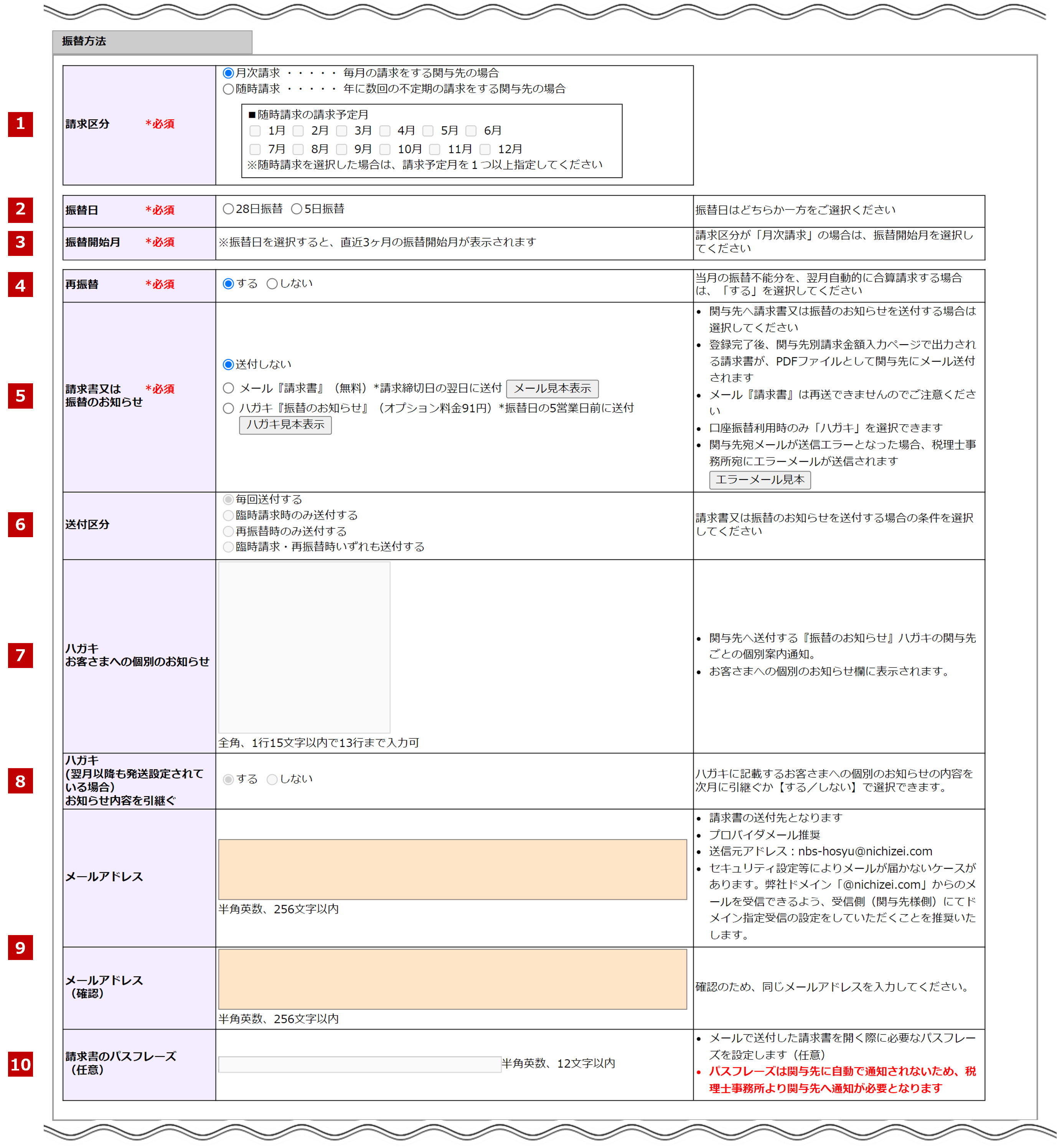Select 送付しない option
Viewport: 1057px width, 1148px height.
coord(228,365)
